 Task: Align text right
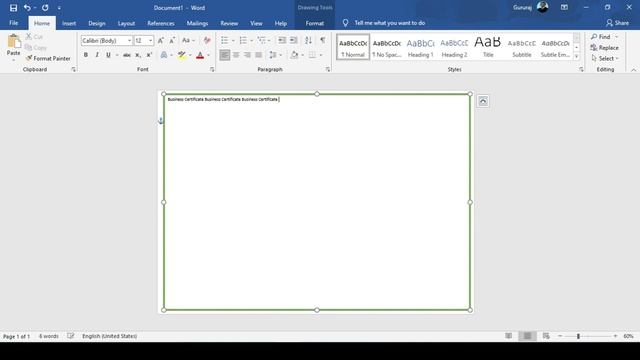(x=247, y=55)
